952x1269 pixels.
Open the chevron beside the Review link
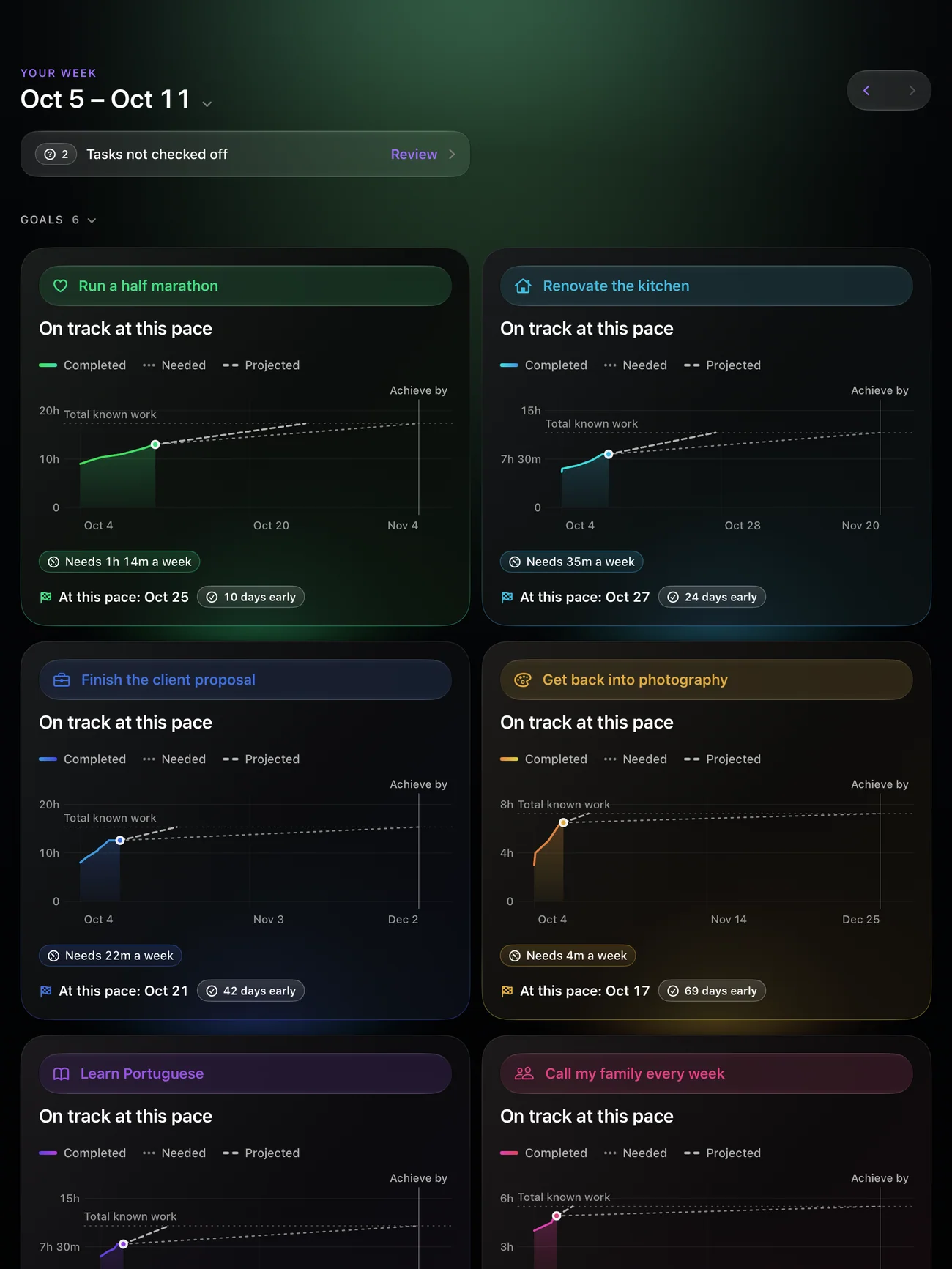click(452, 154)
